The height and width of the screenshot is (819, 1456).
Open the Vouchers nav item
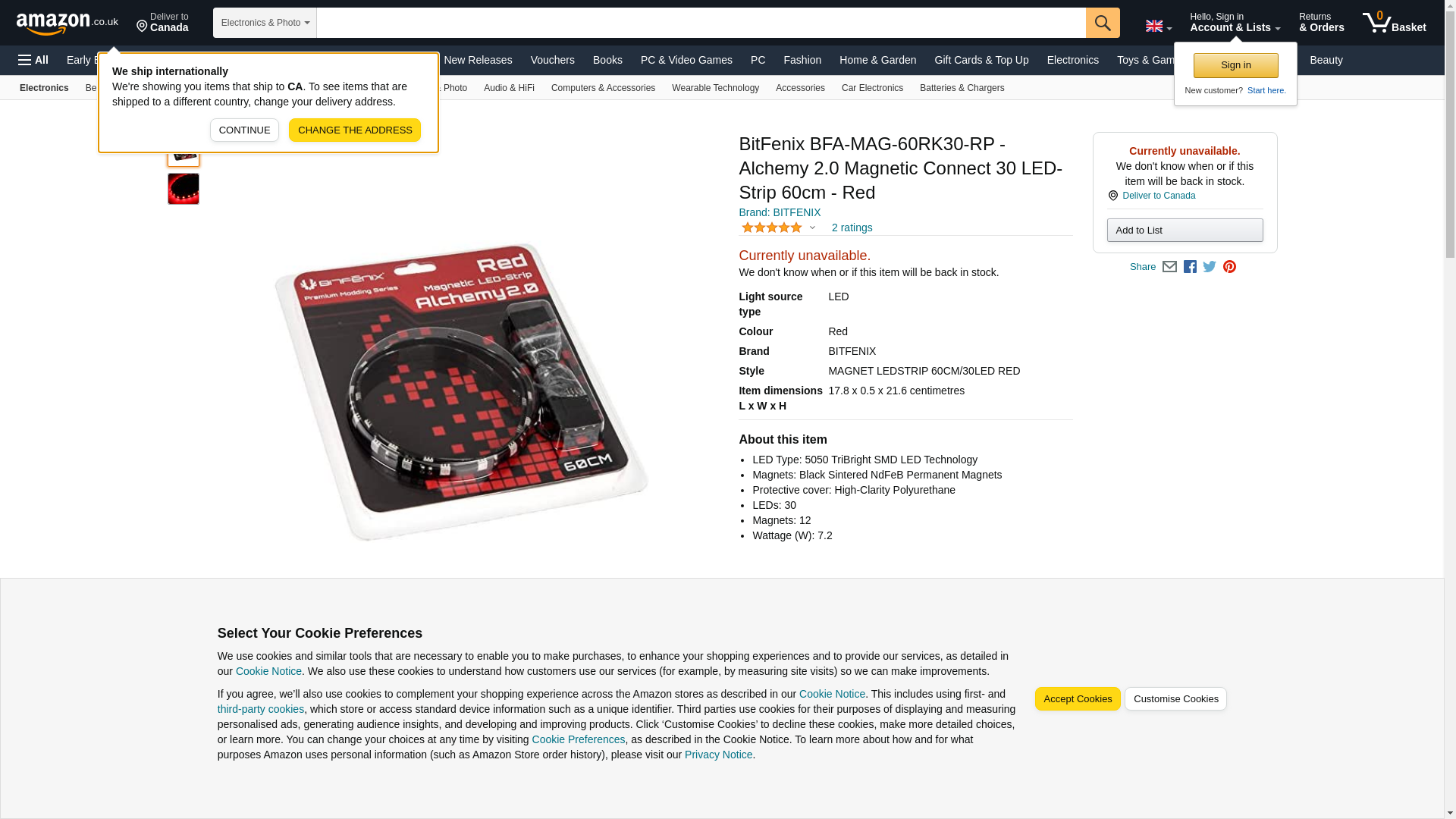553,60
